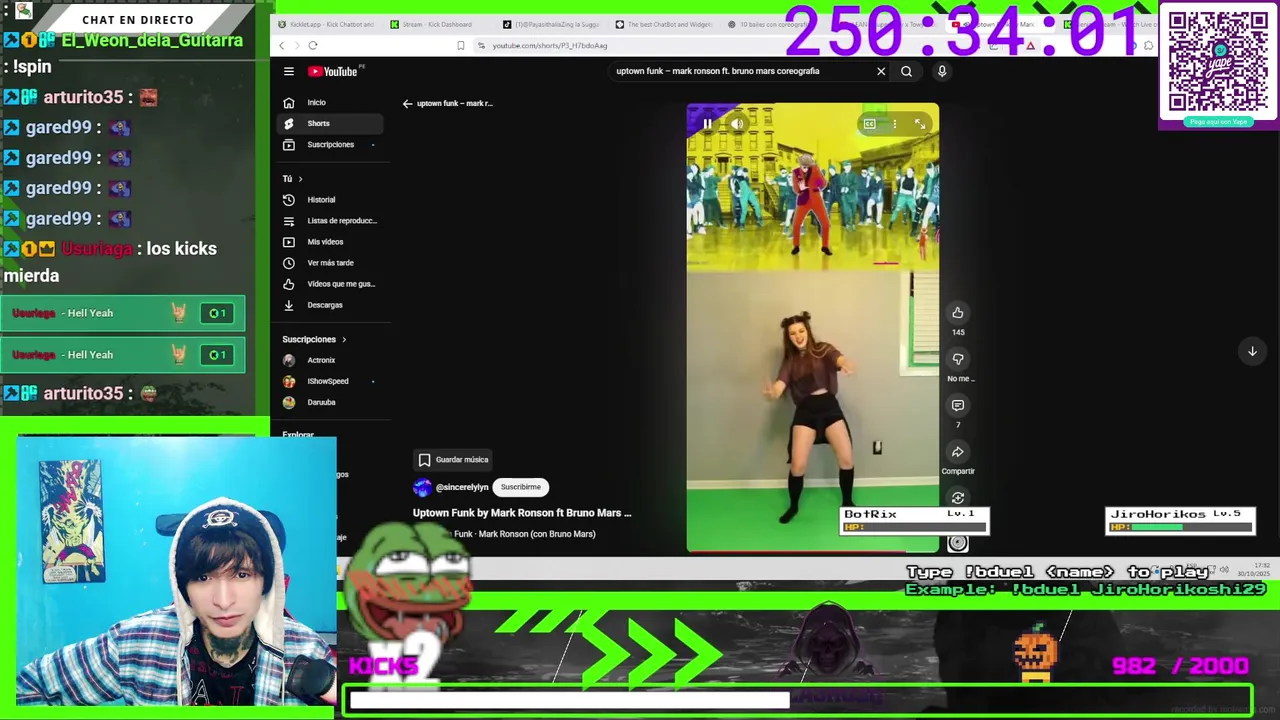
Task: Click the JiroHorikos HP bar
Action: (x=1180, y=527)
